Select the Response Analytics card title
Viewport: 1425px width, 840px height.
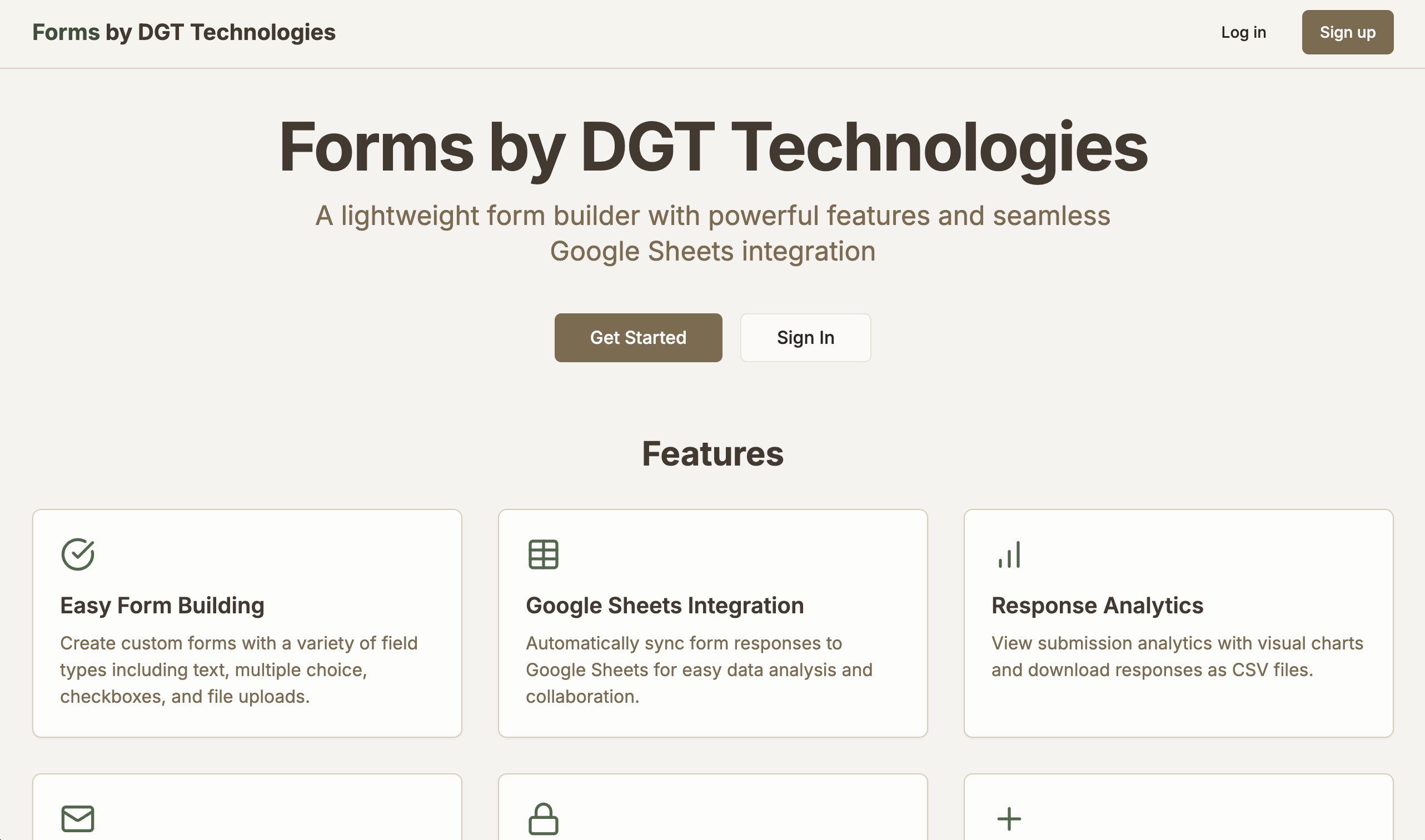(x=1097, y=605)
